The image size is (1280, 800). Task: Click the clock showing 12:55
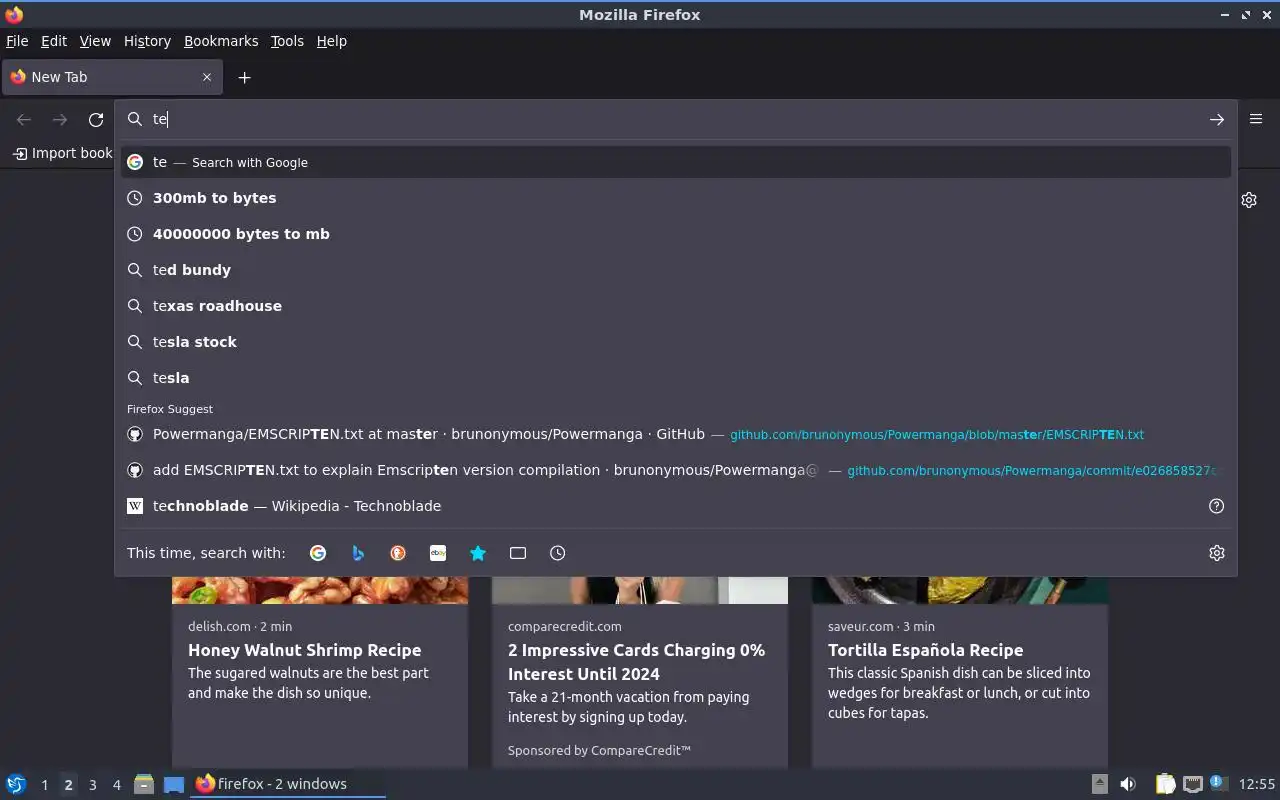point(1257,784)
